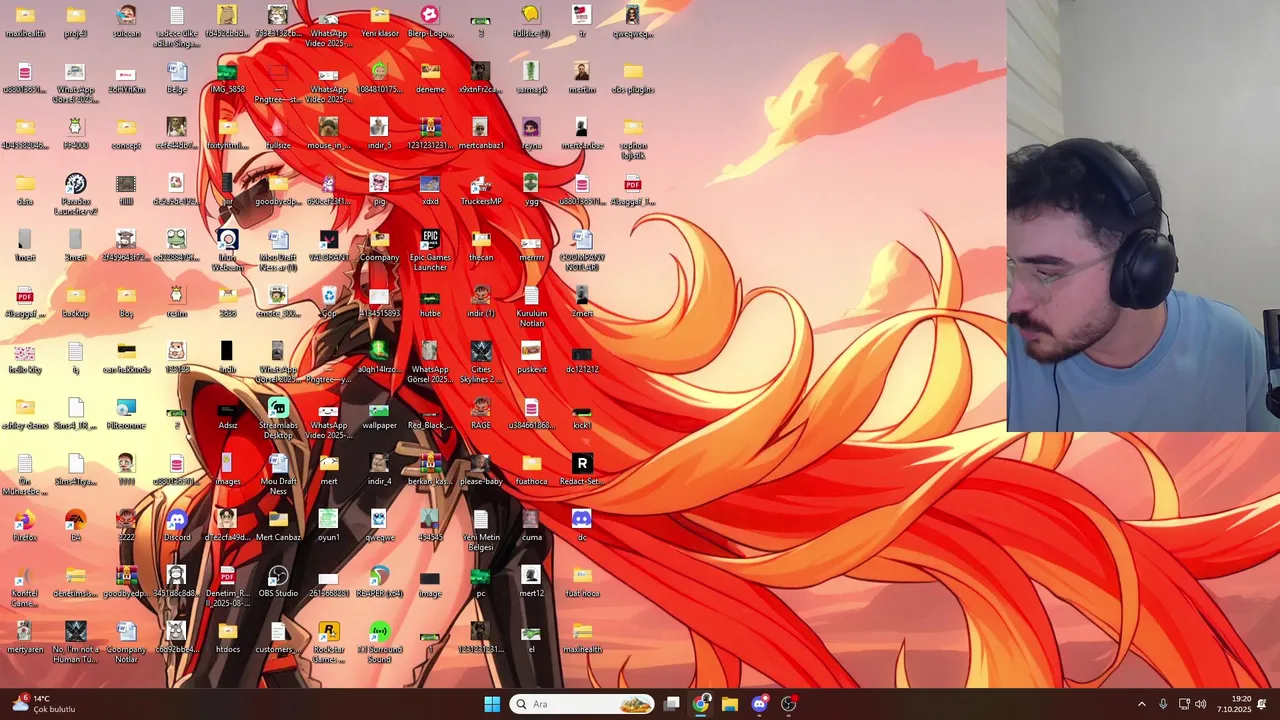Select the backup folder

[x=75, y=301]
